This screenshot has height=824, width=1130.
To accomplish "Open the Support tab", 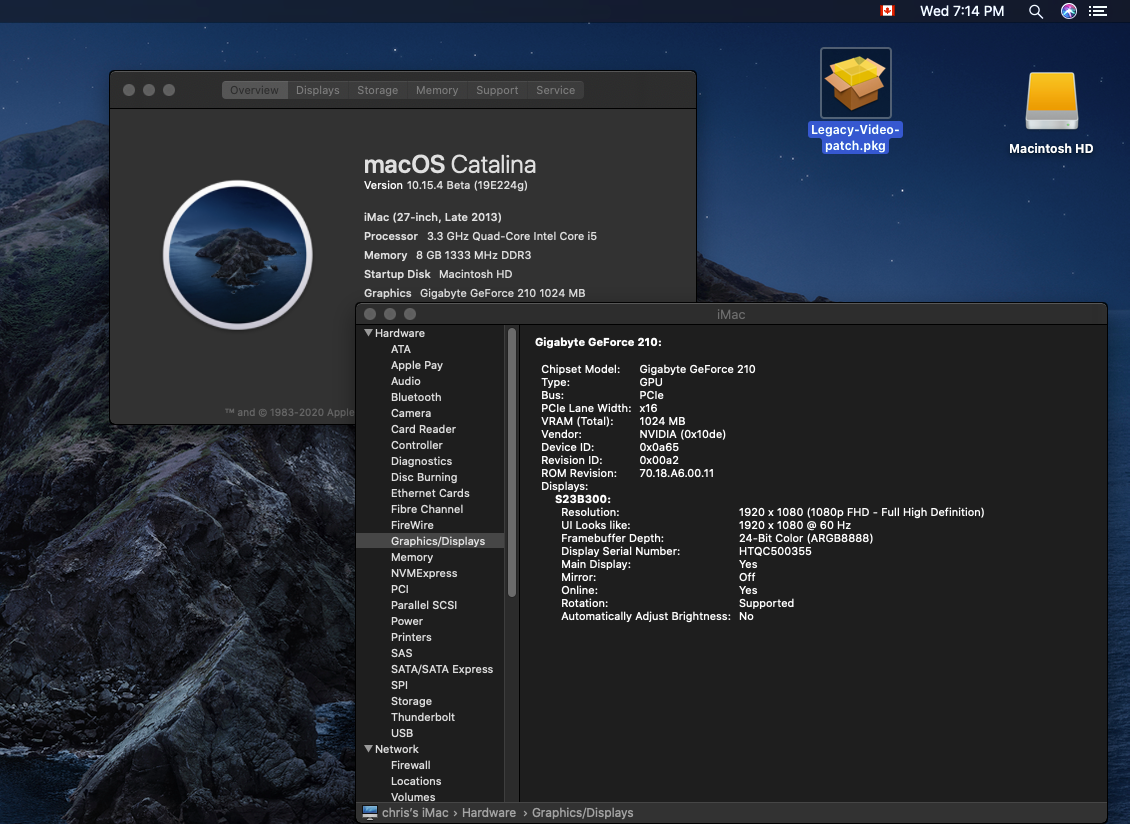I will [x=497, y=90].
